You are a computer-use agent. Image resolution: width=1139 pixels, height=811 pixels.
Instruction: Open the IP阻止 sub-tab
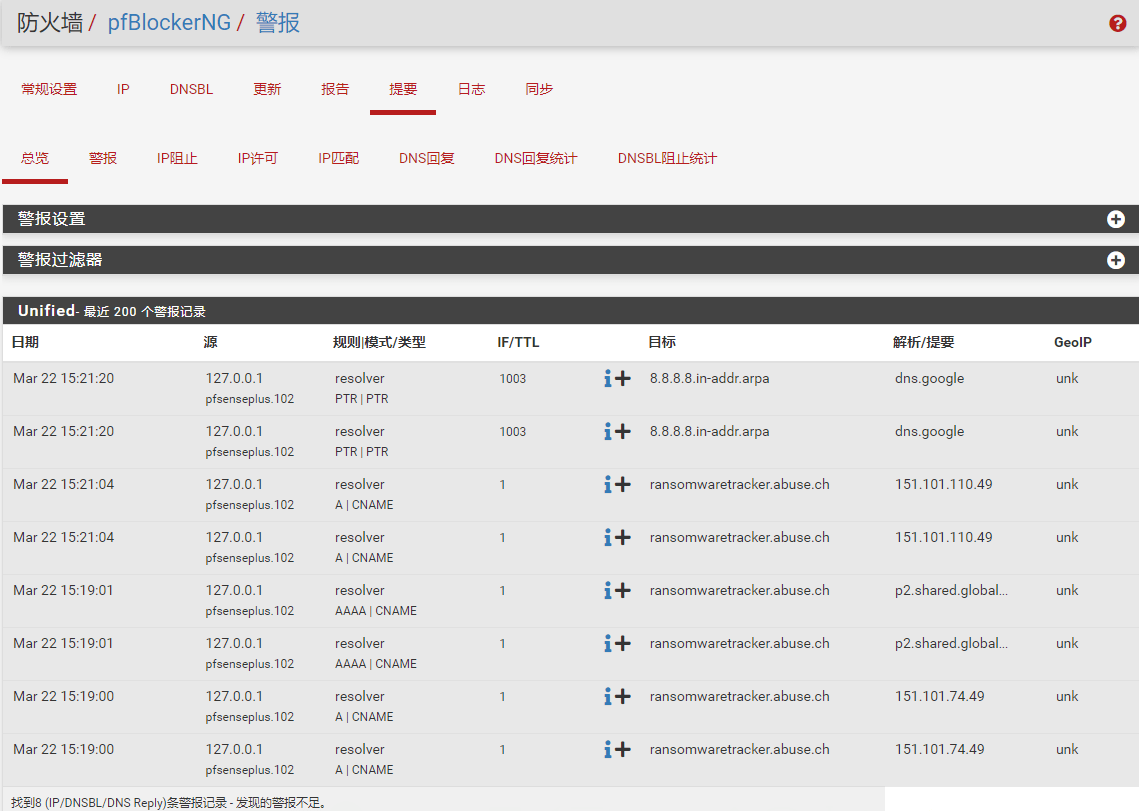pos(177,158)
